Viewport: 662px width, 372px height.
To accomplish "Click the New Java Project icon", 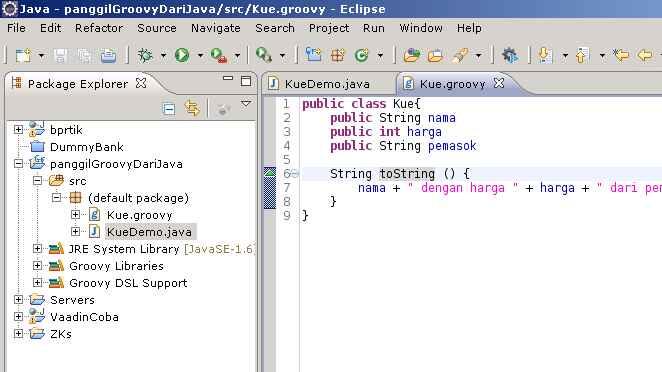I will pyautogui.click(x=313, y=55).
